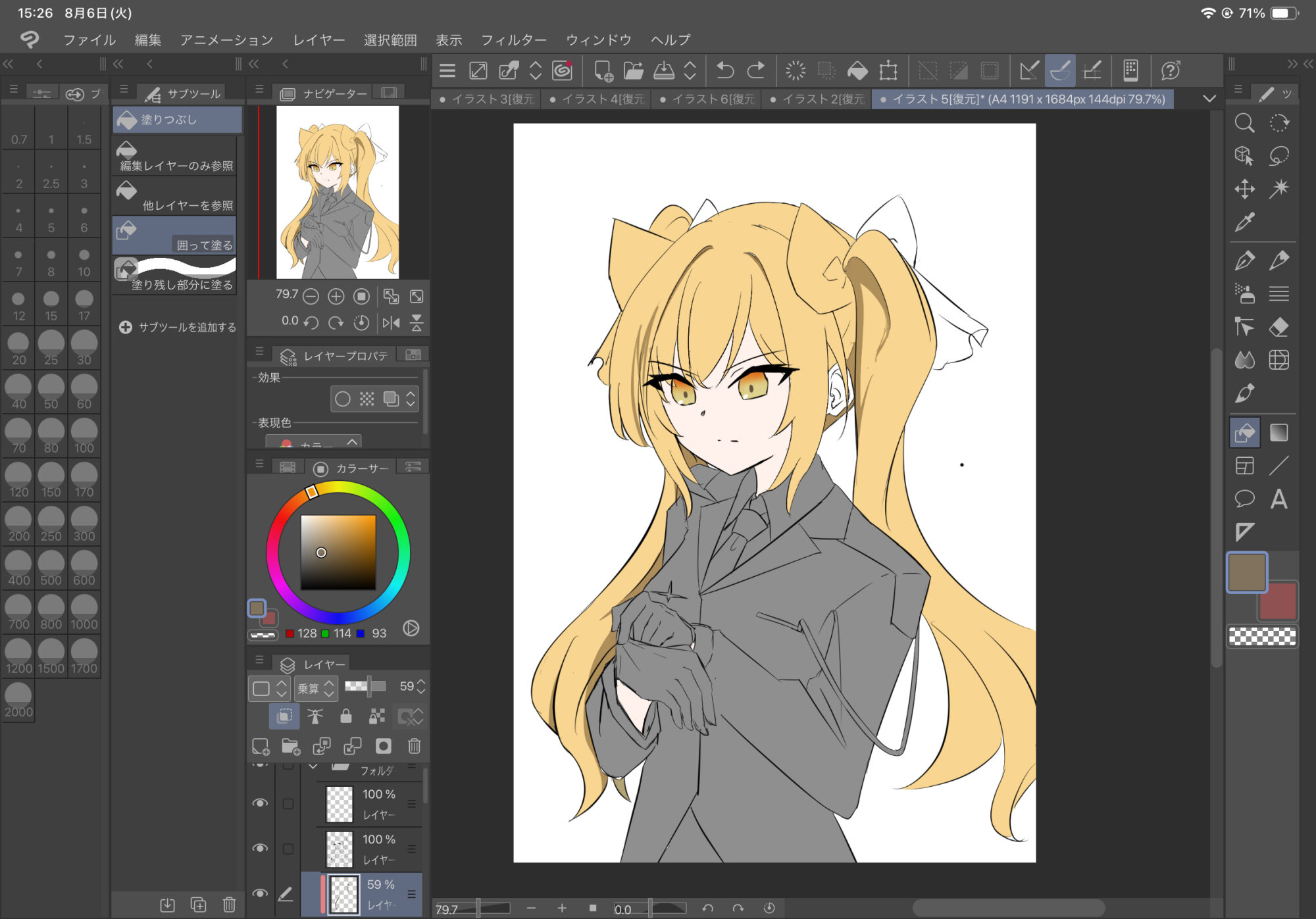Click the Undo arrow in command bar
Image resolution: width=1316 pixels, height=919 pixels.
724,70
